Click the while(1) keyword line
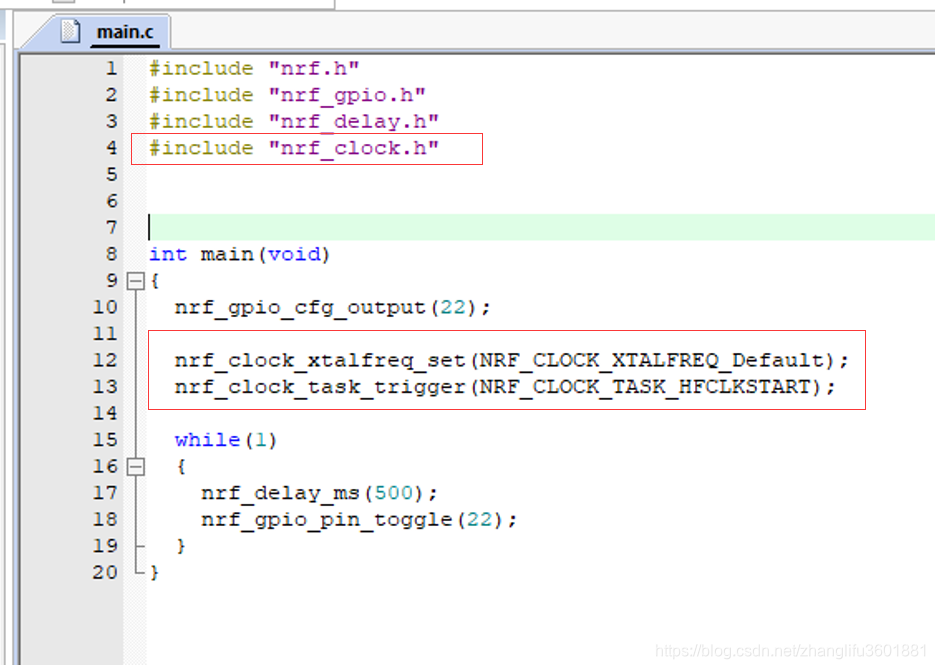The height and width of the screenshot is (669, 935). coord(225,440)
